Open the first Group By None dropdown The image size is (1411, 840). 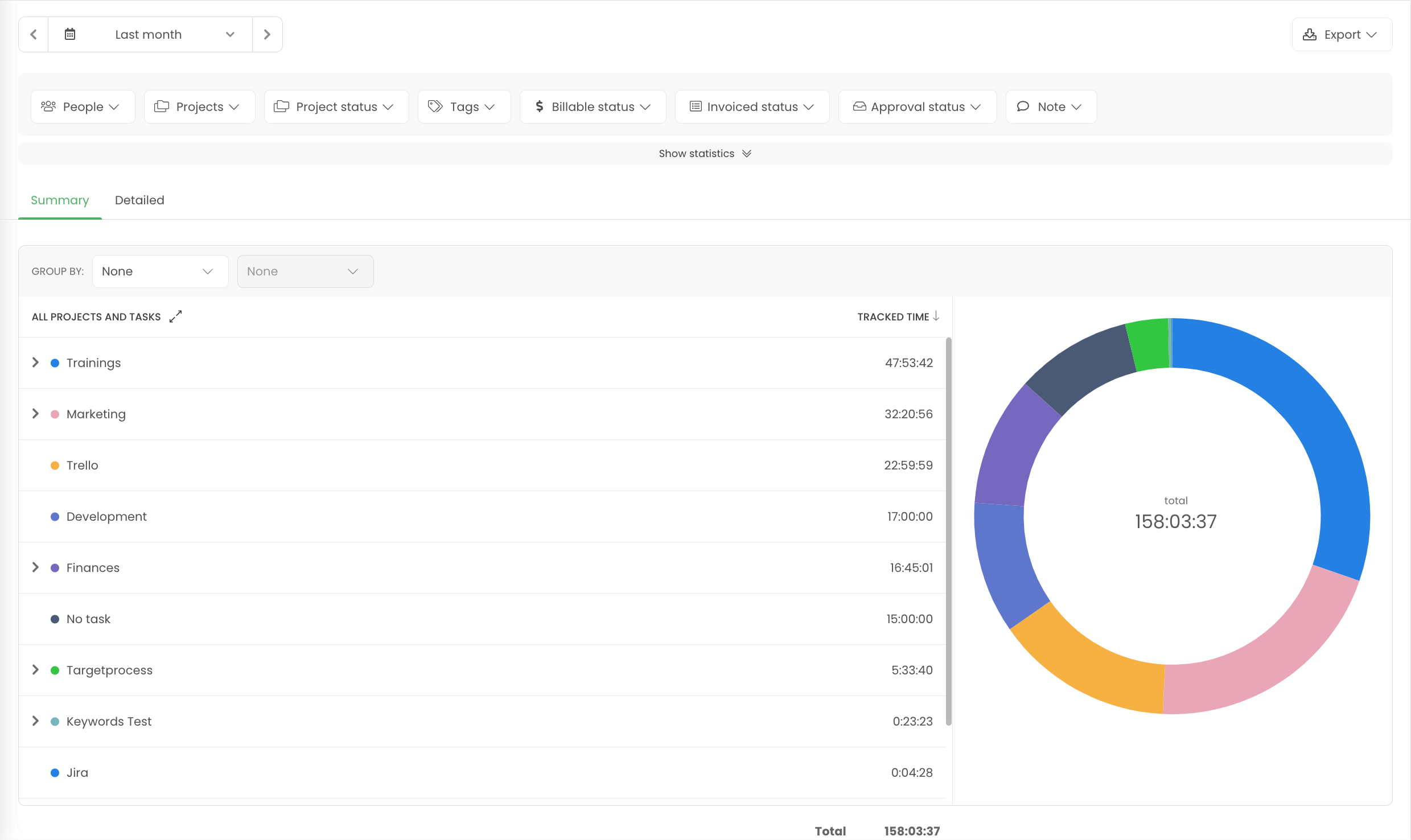(x=160, y=271)
